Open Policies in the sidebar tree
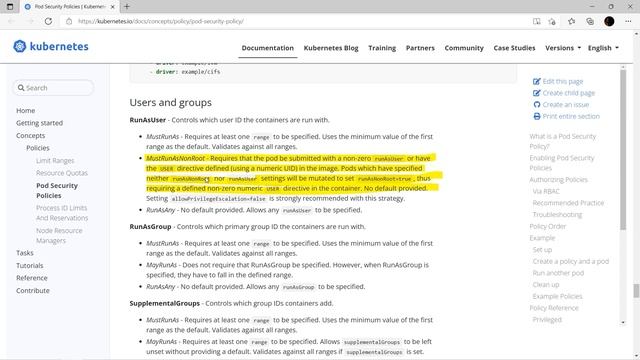Screen dimensions: 640x360 [x=38, y=148]
